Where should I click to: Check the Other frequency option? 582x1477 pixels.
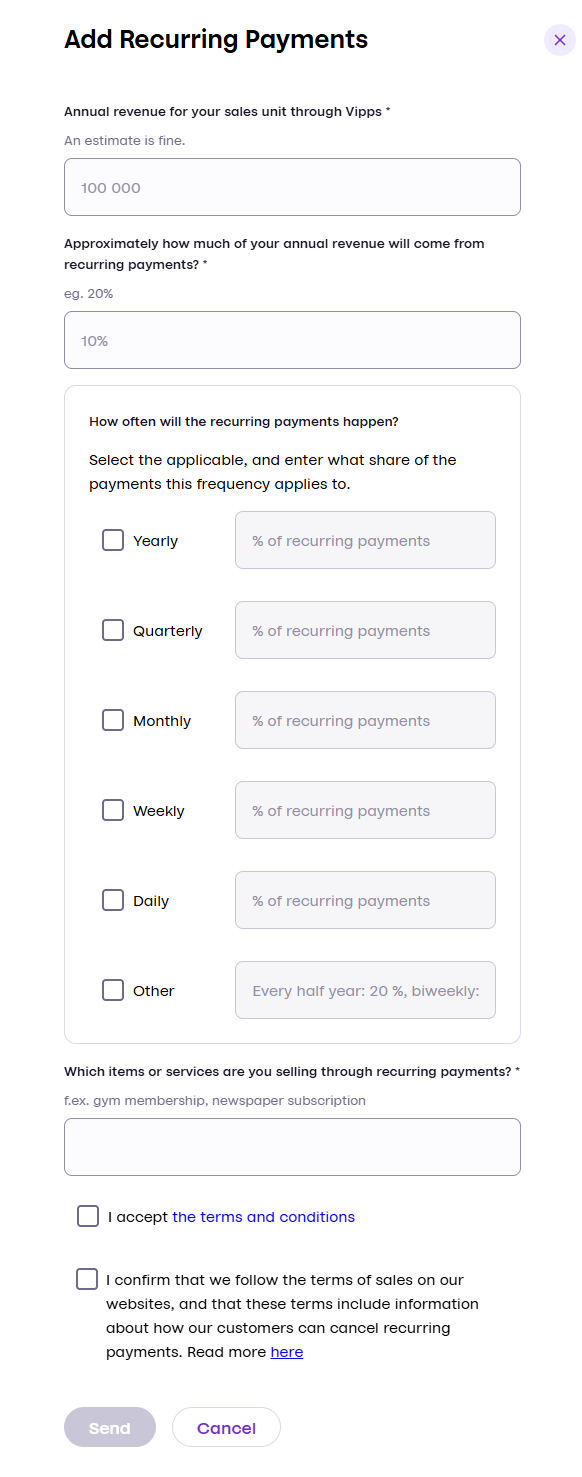point(113,989)
